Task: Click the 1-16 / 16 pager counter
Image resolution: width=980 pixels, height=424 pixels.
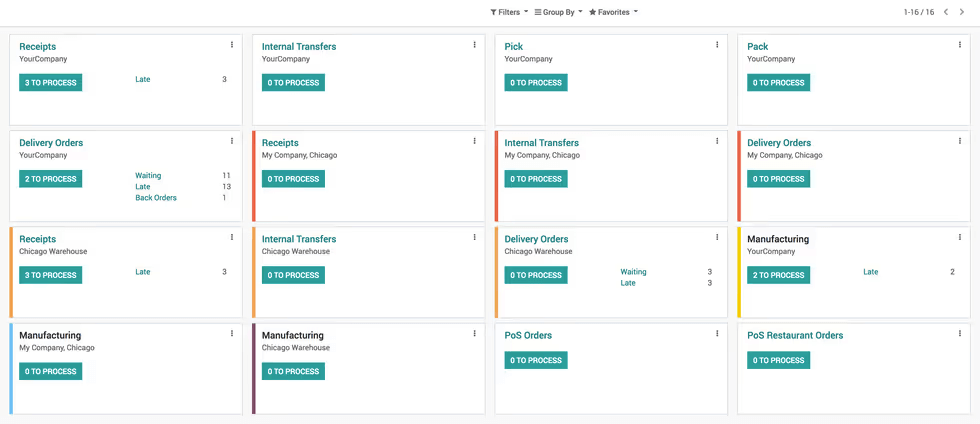Action: [x=919, y=12]
